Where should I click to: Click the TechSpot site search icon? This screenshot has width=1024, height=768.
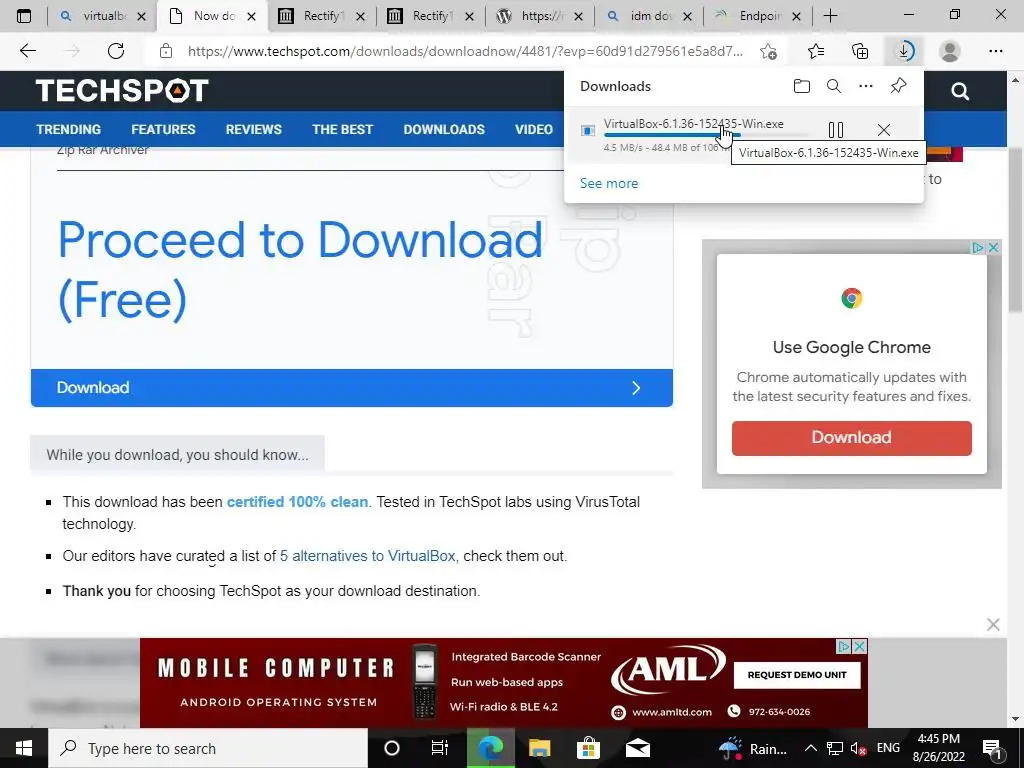point(960,91)
